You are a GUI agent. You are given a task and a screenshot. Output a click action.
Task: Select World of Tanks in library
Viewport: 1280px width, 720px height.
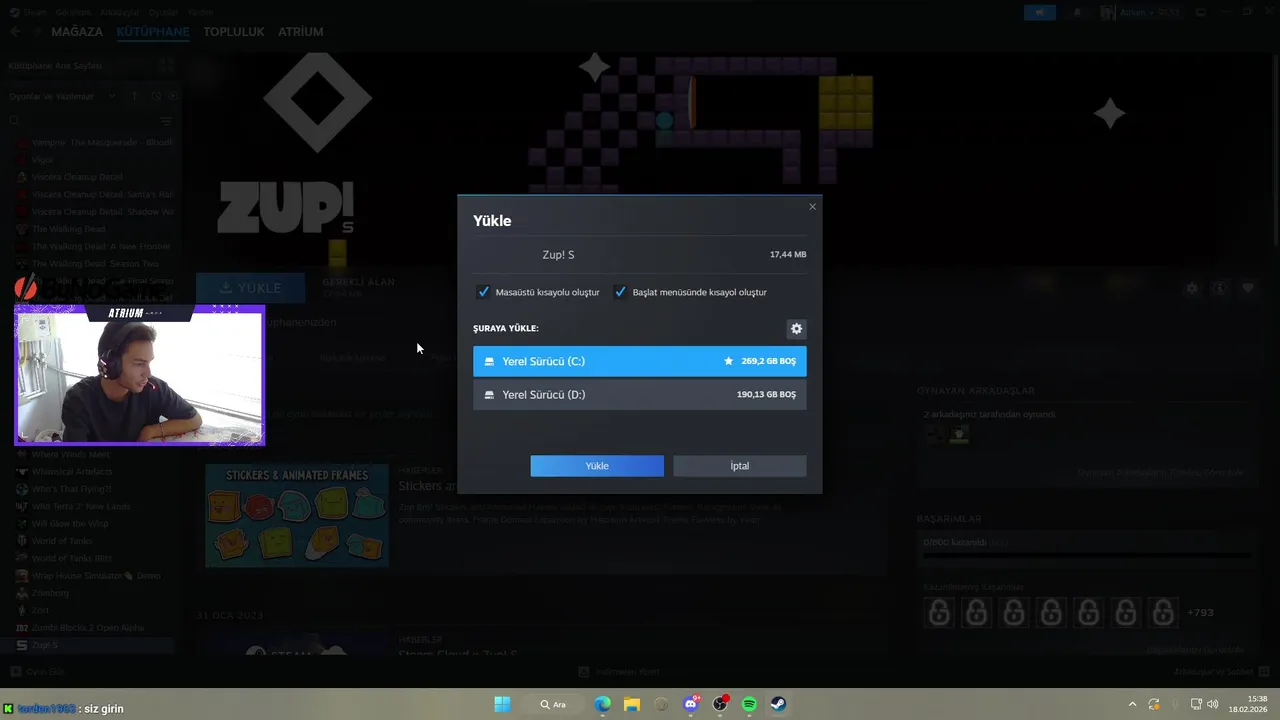[x=95, y=541]
